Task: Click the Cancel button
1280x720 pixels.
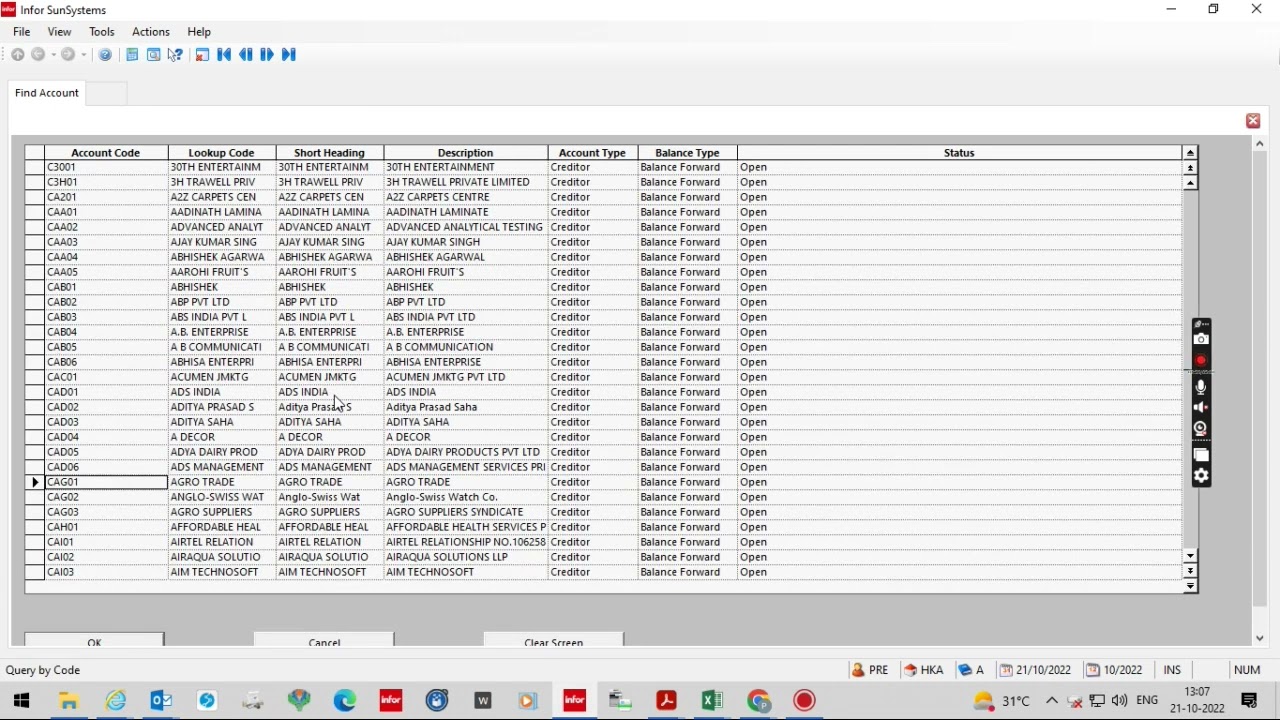Action: pyautogui.click(x=324, y=640)
